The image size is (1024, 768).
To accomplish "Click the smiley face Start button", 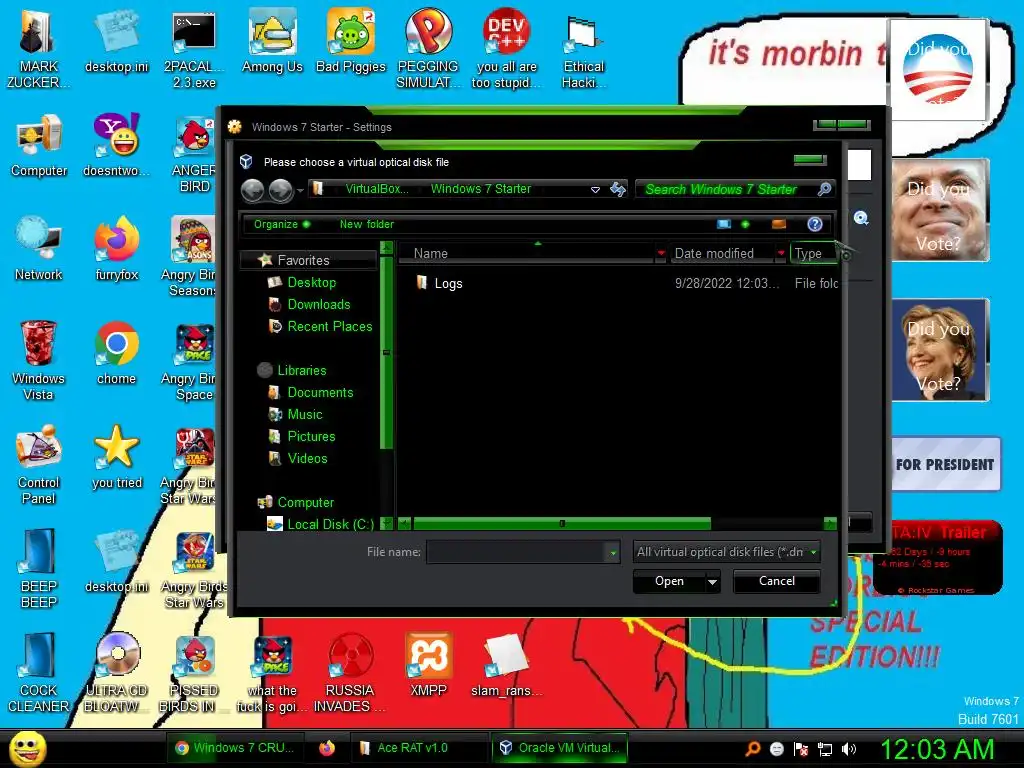I will coord(27,748).
